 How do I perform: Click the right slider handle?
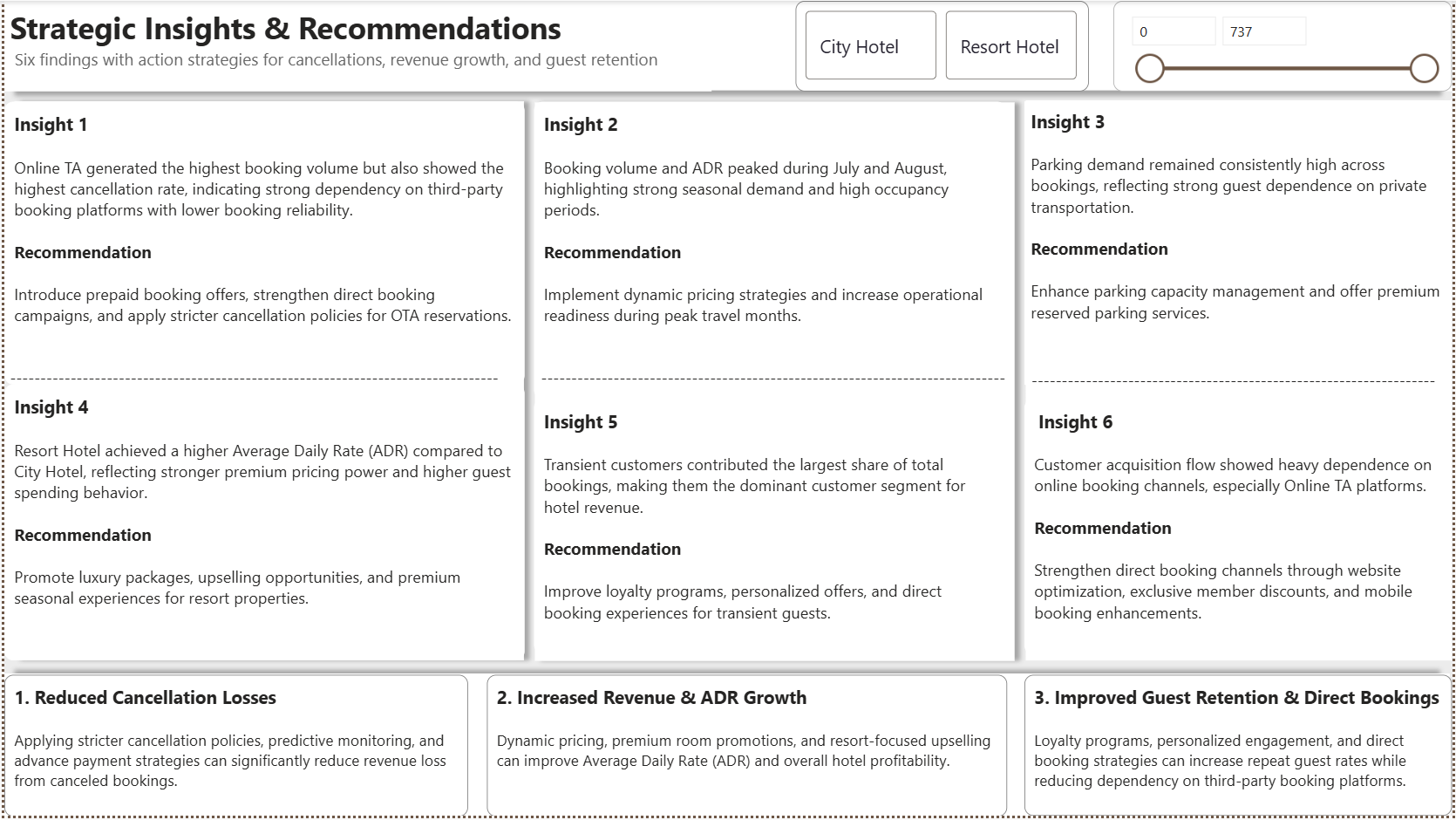(1424, 68)
